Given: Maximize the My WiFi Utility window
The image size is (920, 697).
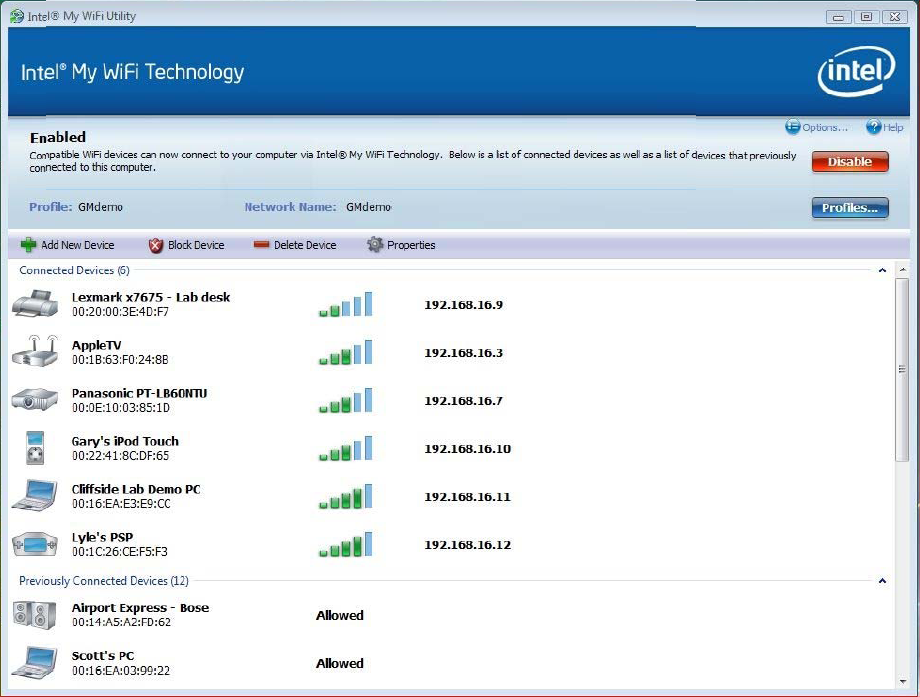Looking at the screenshot, I should pos(866,16).
